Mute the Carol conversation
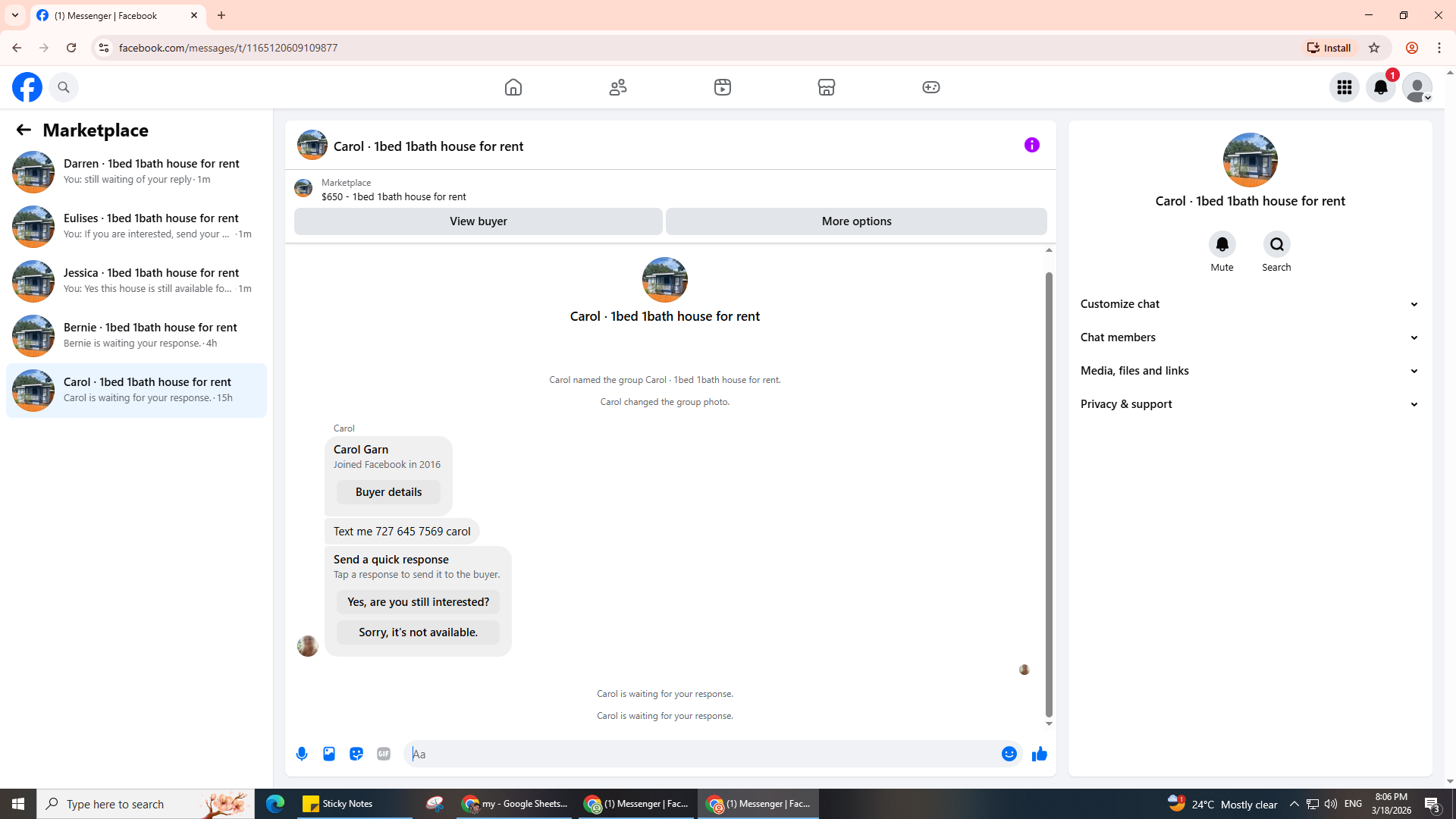The height and width of the screenshot is (819, 1456). (x=1222, y=245)
